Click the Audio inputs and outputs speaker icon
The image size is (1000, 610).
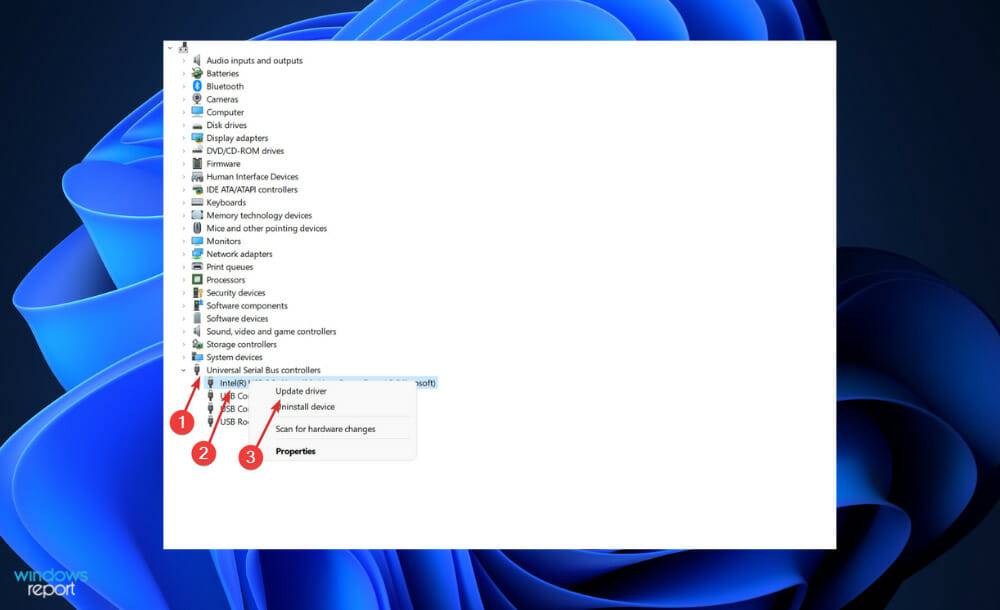197,60
